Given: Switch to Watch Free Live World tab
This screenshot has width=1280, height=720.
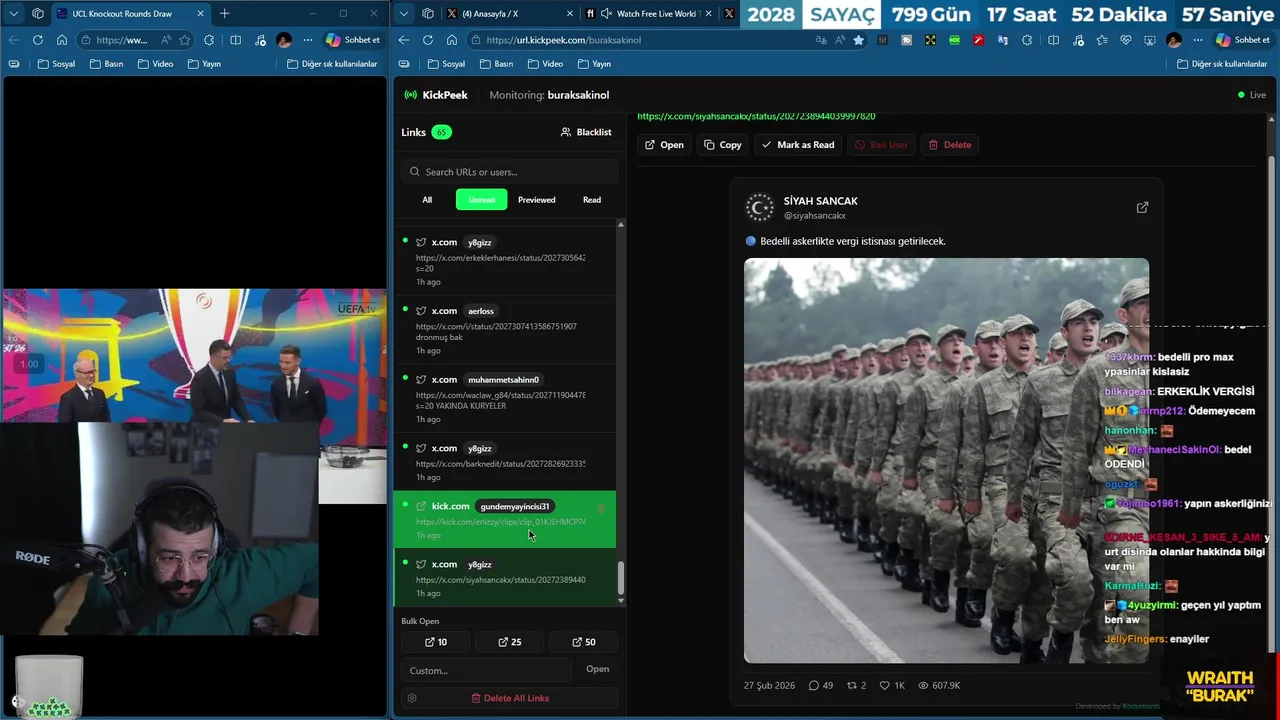Looking at the screenshot, I should [648, 14].
